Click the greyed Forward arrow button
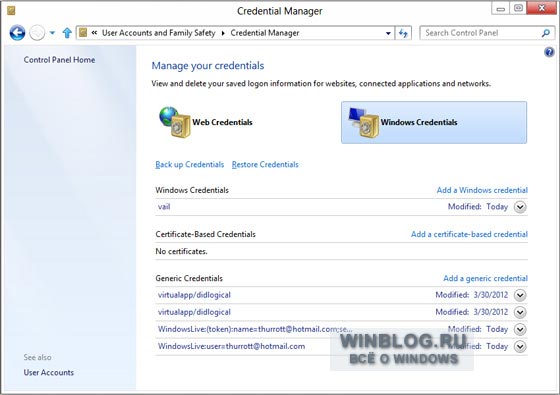Screen dimensions: 560x395 37,33
